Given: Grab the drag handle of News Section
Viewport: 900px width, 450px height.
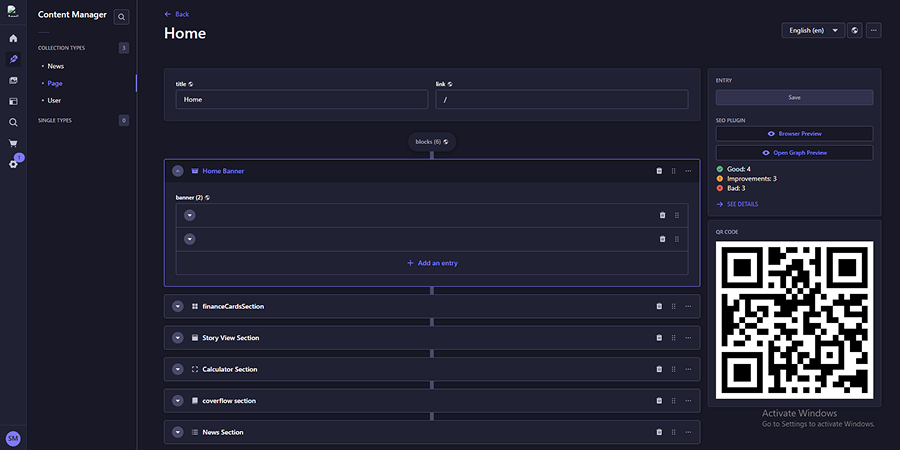Looking at the screenshot, I should pyautogui.click(x=674, y=432).
